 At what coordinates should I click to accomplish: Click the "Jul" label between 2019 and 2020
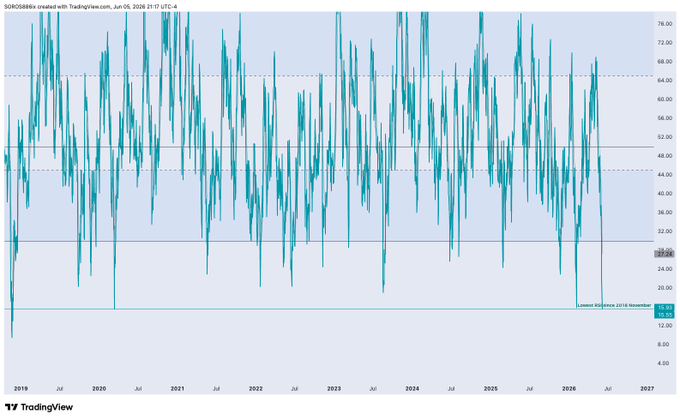pos(60,389)
